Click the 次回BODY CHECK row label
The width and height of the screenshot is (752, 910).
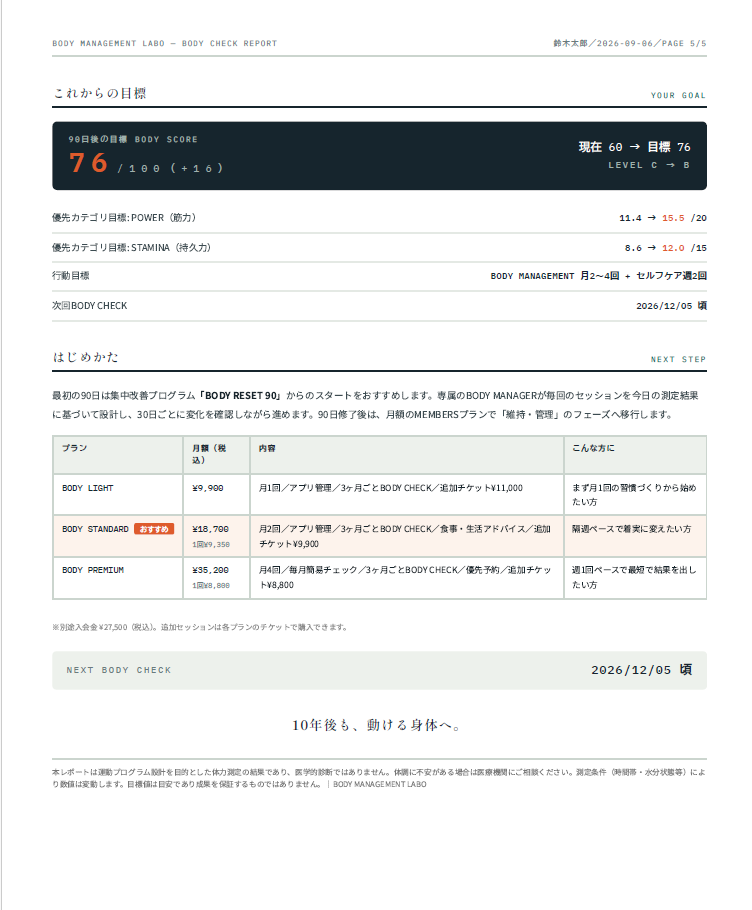tap(90, 305)
